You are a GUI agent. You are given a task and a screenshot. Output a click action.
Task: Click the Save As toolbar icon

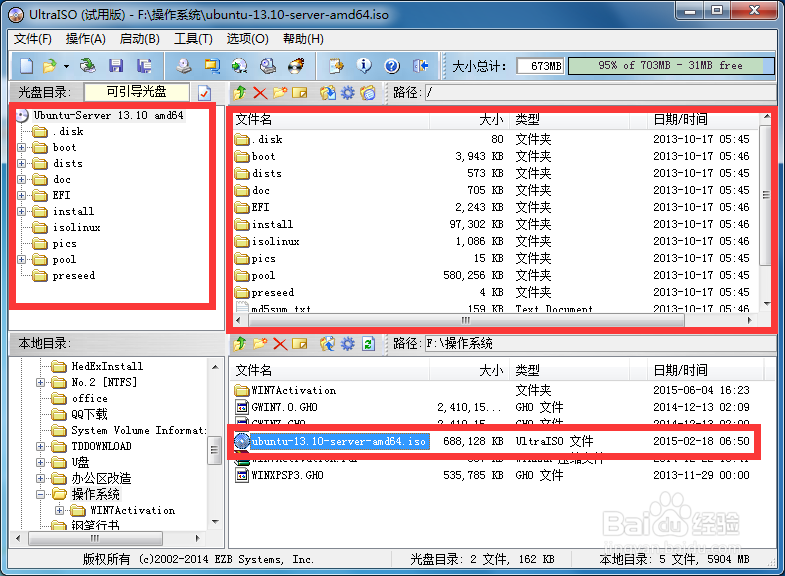click(144, 66)
